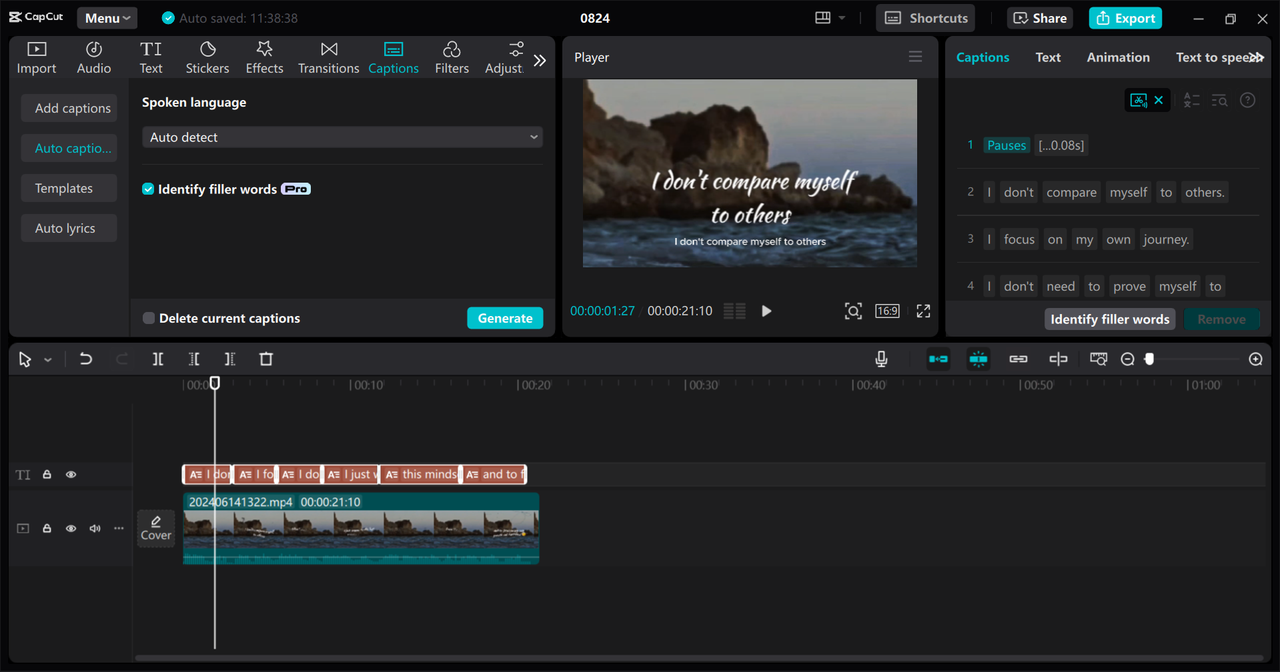Check Delete current captions option

[x=148, y=318]
